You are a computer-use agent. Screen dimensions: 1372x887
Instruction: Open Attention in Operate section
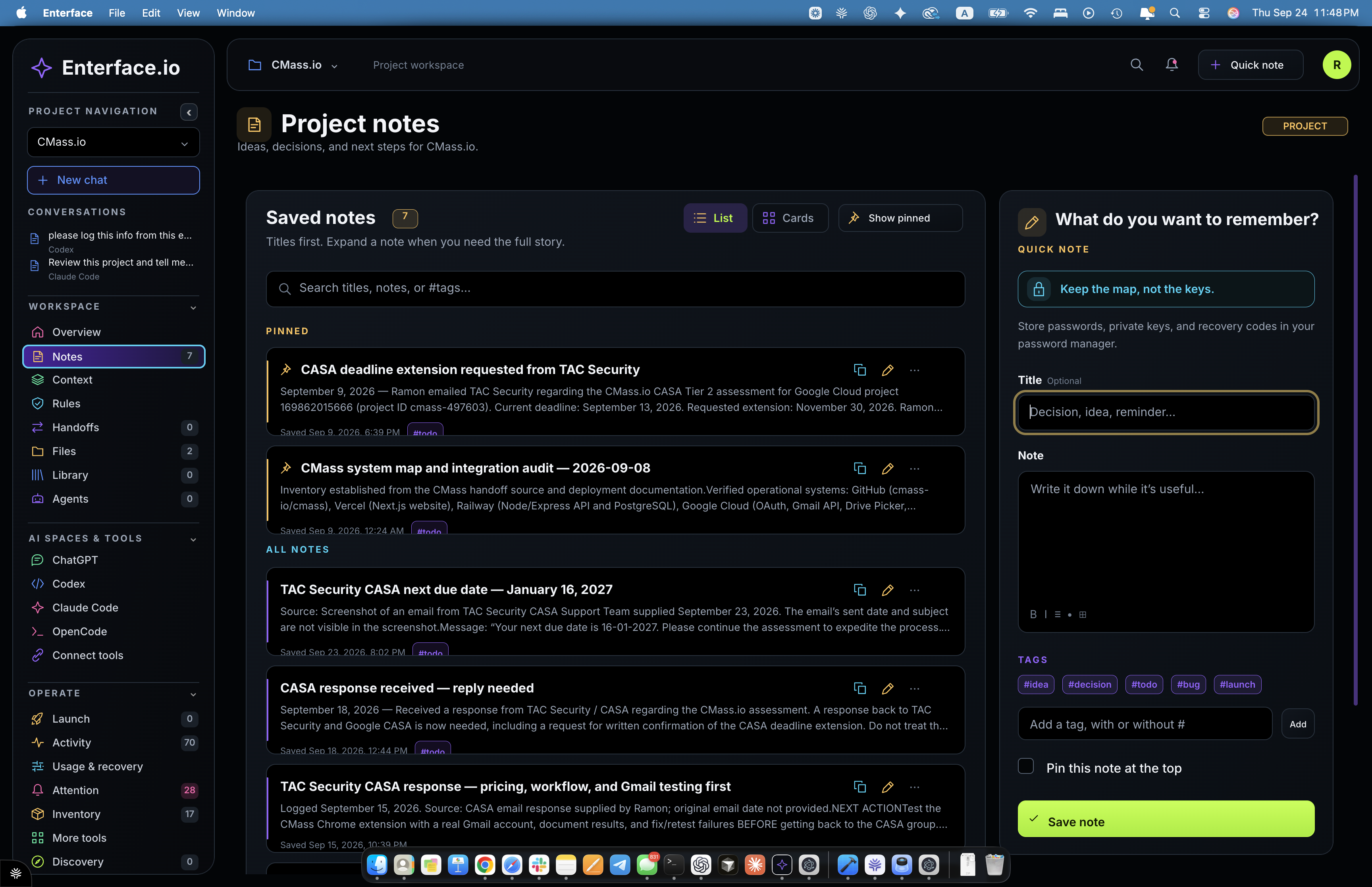[114, 790]
